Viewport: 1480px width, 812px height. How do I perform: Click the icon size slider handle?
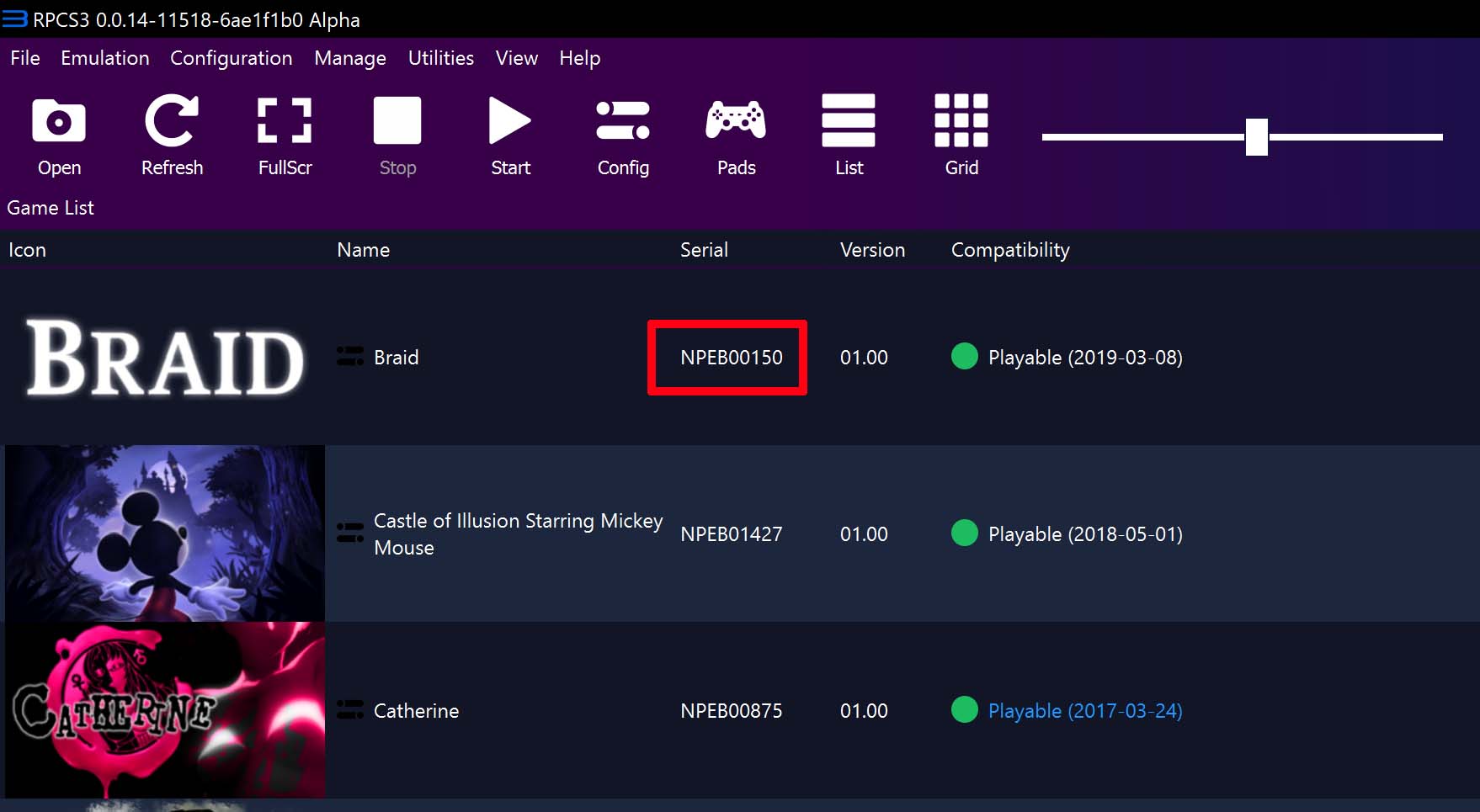click(x=1257, y=136)
